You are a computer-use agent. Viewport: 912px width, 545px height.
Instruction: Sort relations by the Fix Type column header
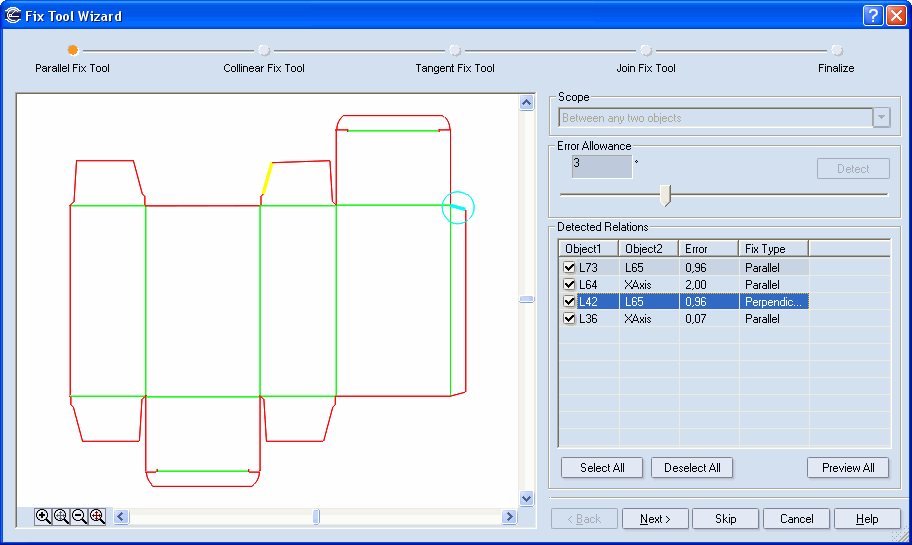[x=772, y=248]
